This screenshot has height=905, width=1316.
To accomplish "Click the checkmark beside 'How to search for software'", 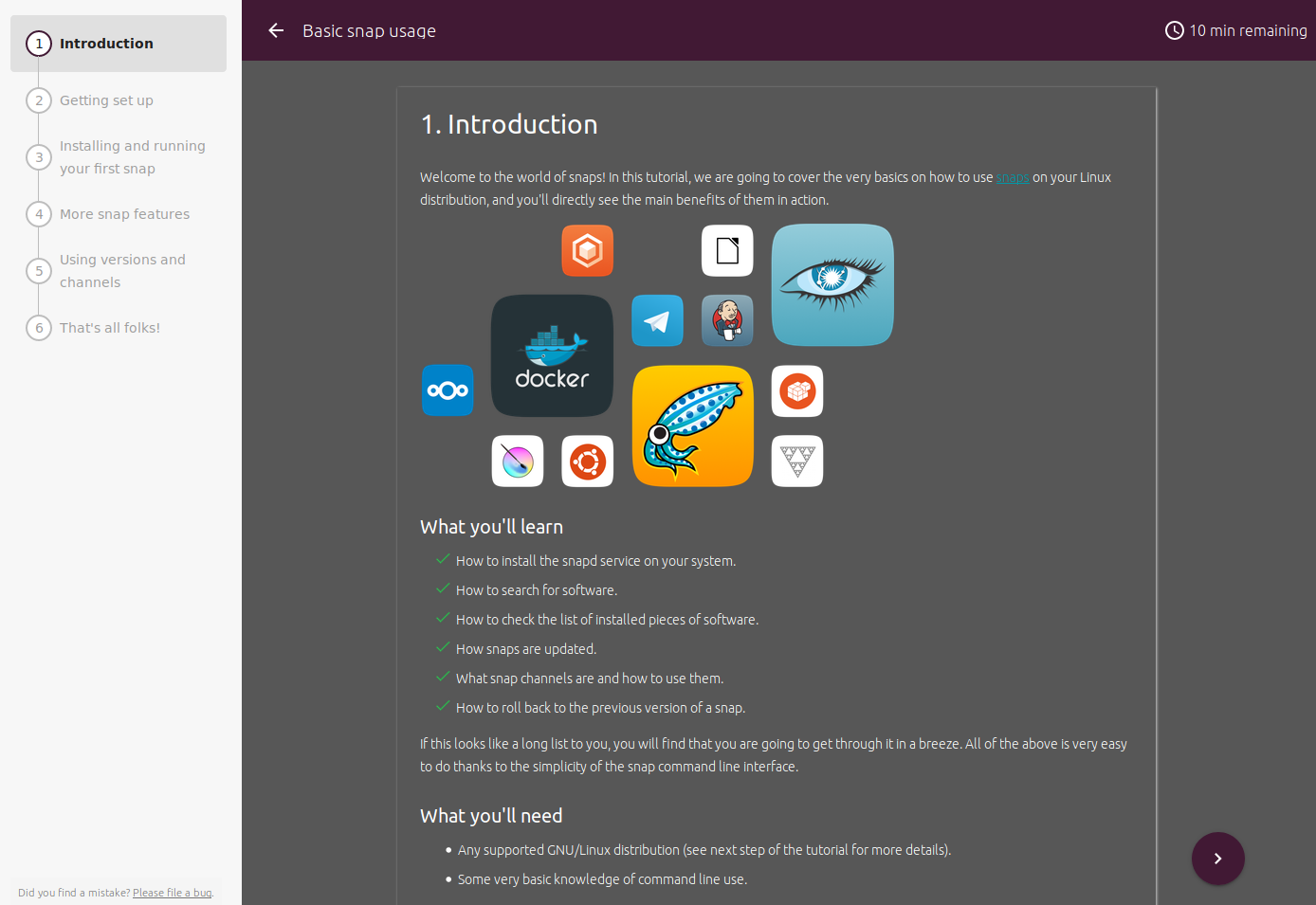I will (442, 588).
